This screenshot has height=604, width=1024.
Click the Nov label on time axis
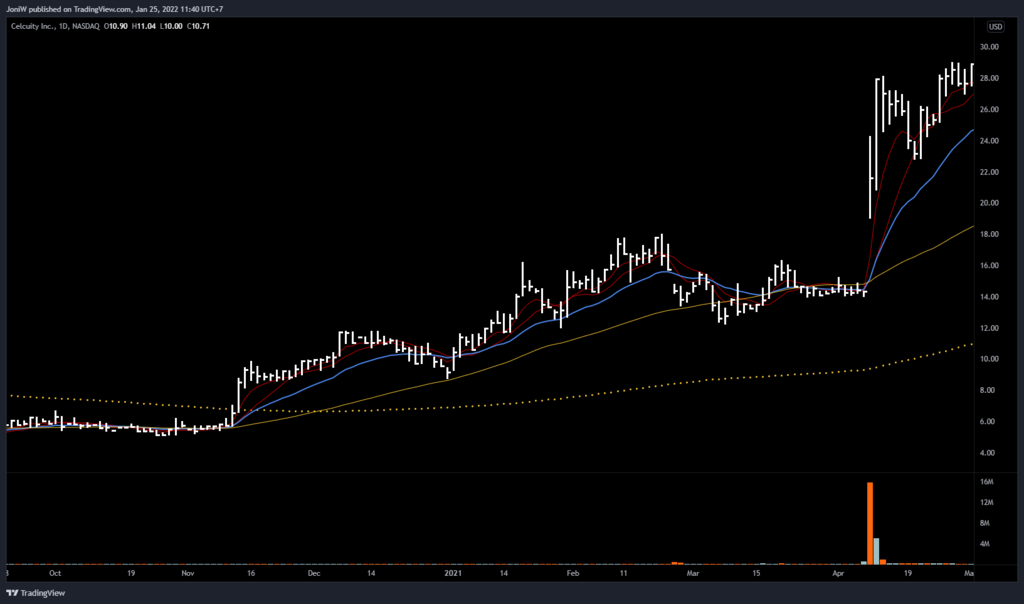click(x=187, y=575)
